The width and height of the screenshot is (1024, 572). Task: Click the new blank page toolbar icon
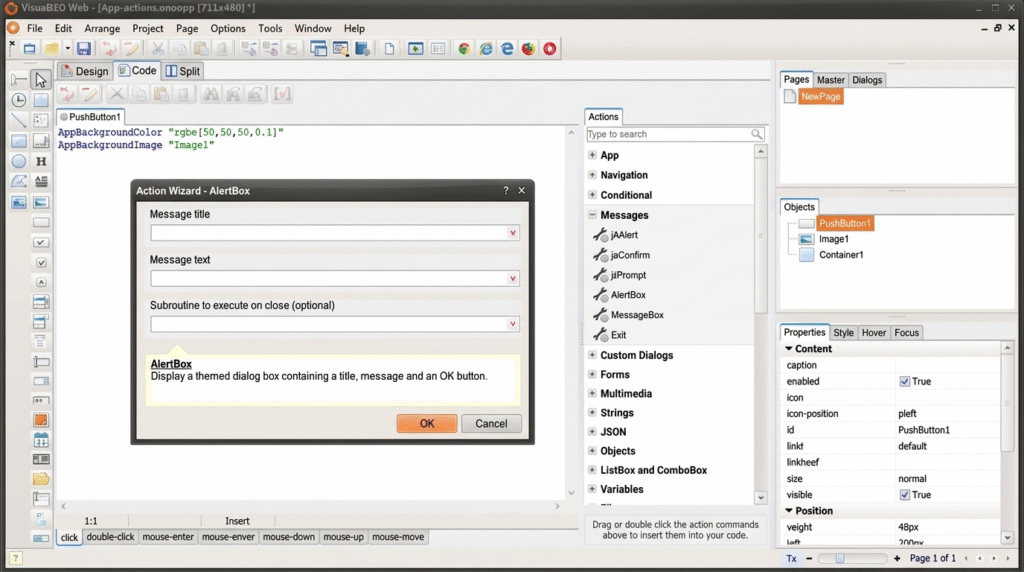[389, 48]
